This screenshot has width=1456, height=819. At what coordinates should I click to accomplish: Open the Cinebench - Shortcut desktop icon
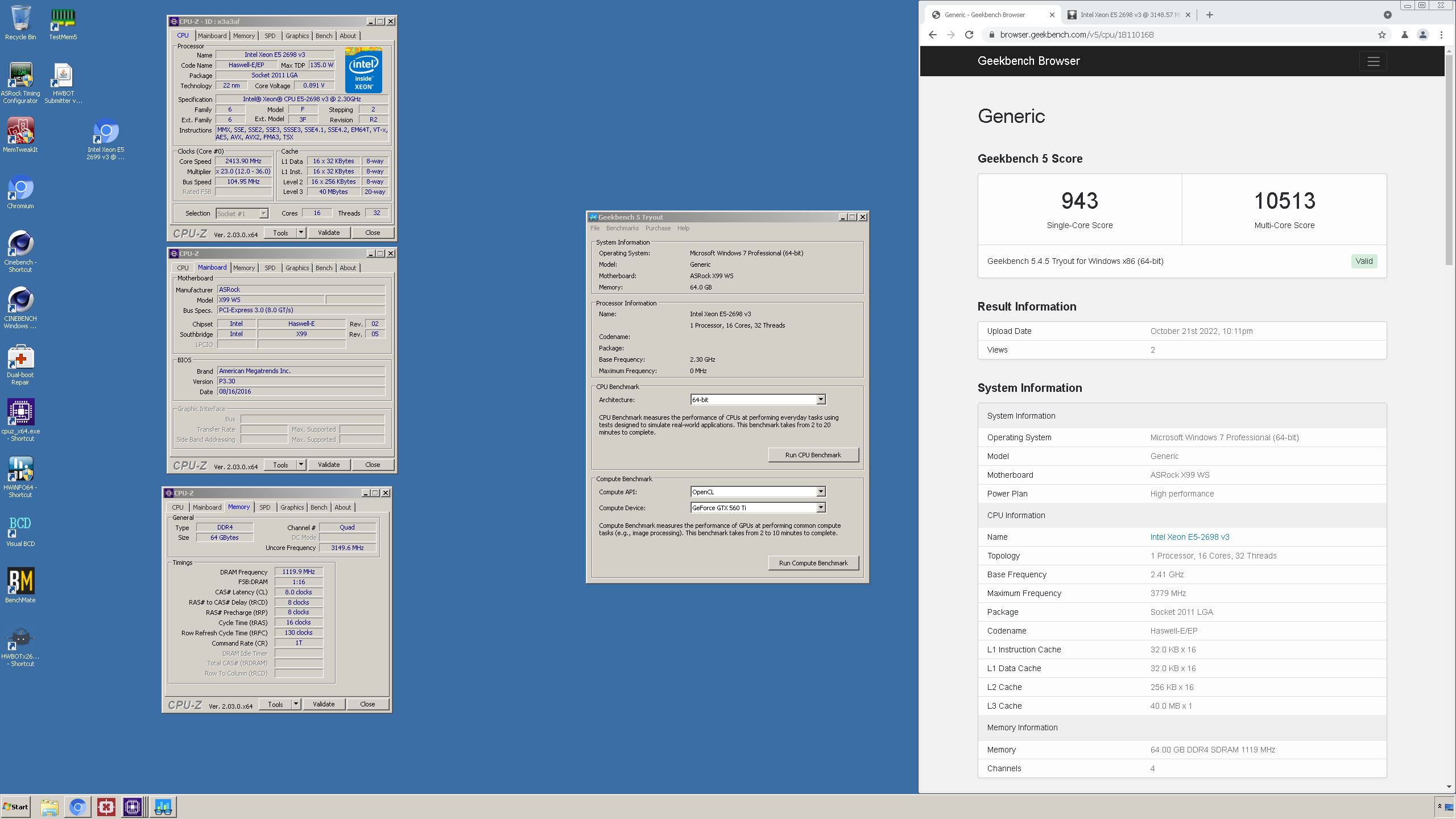pos(20,251)
